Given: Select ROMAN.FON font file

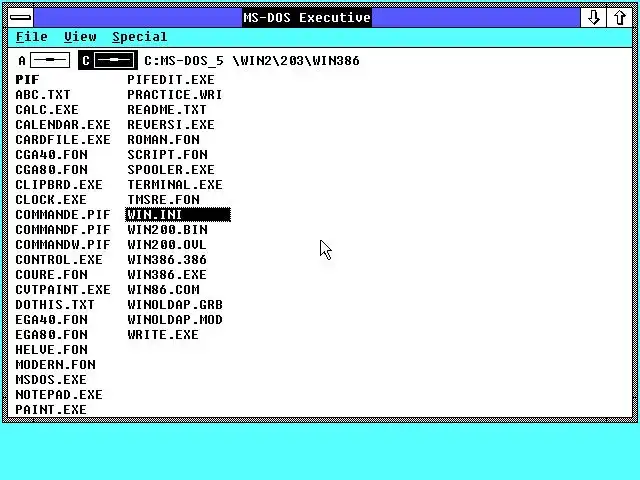Looking at the screenshot, I should pos(163,140).
